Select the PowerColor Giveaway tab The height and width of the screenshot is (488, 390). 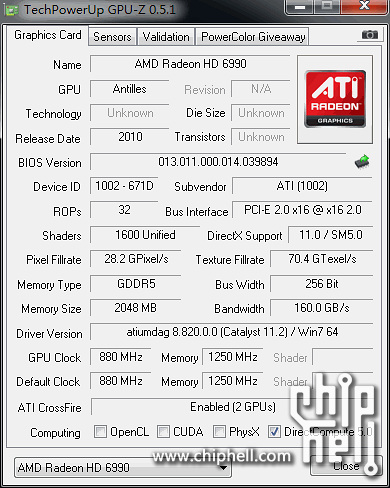pyautogui.click(x=253, y=37)
